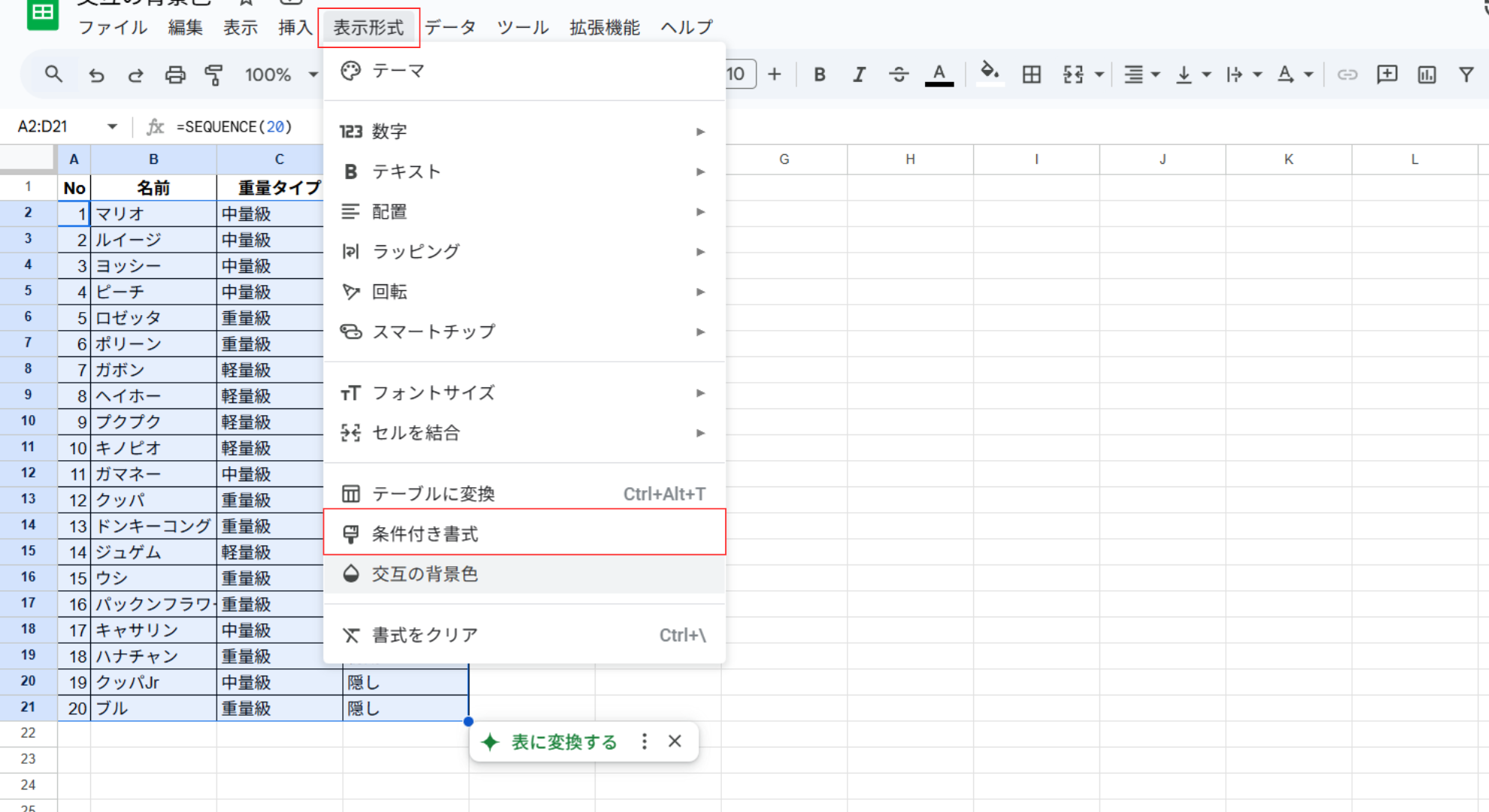Expand the テキスト submenu
Screen dimensions: 1489x812
(524, 171)
